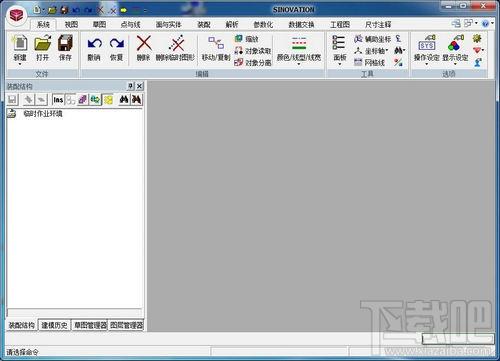Expand the 面板 panel dropdown

click(x=339, y=64)
